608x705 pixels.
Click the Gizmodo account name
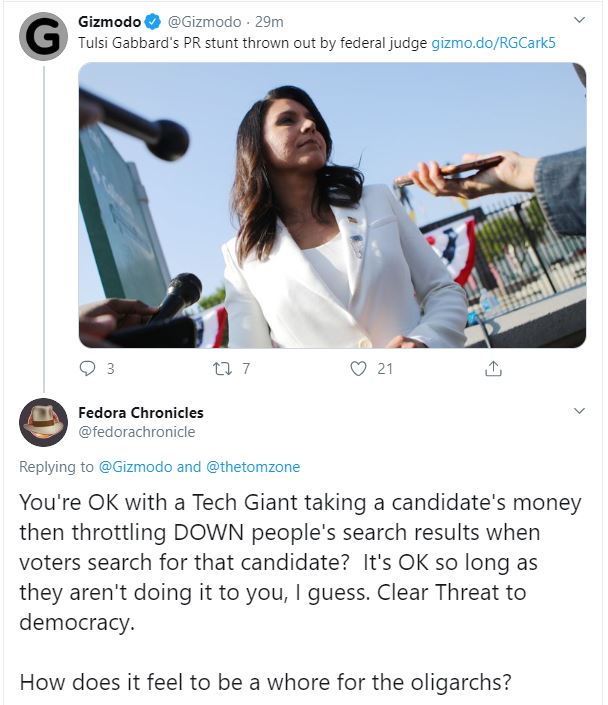(x=109, y=22)
